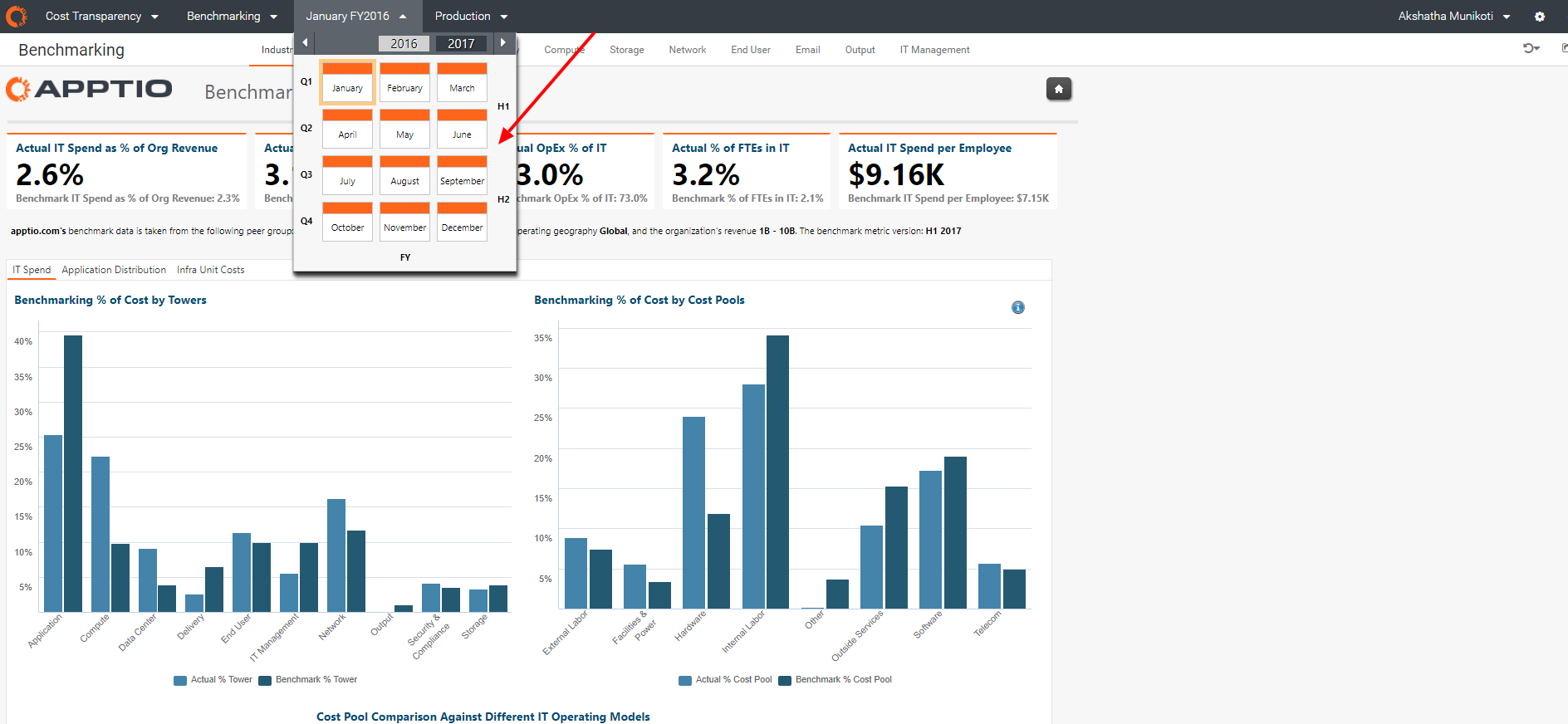Expand the Akshatha Munikoti user menu
Image resolution: width=1568 pixels, height=724 pixels.
(x=1454, y=16)
